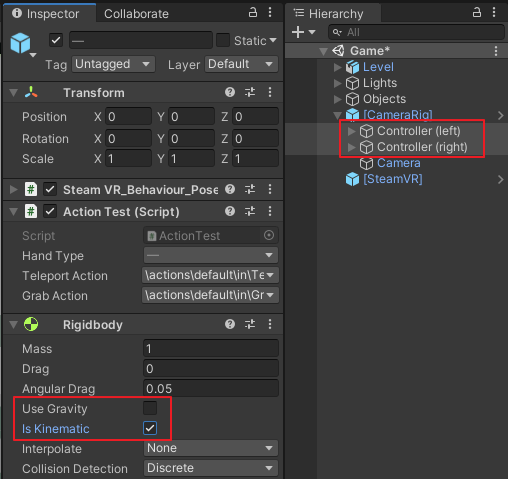Click the GameObject cube icon in Inspector
Image resolution: width=508 pixels, height=479 pixels.
point(20,43)
